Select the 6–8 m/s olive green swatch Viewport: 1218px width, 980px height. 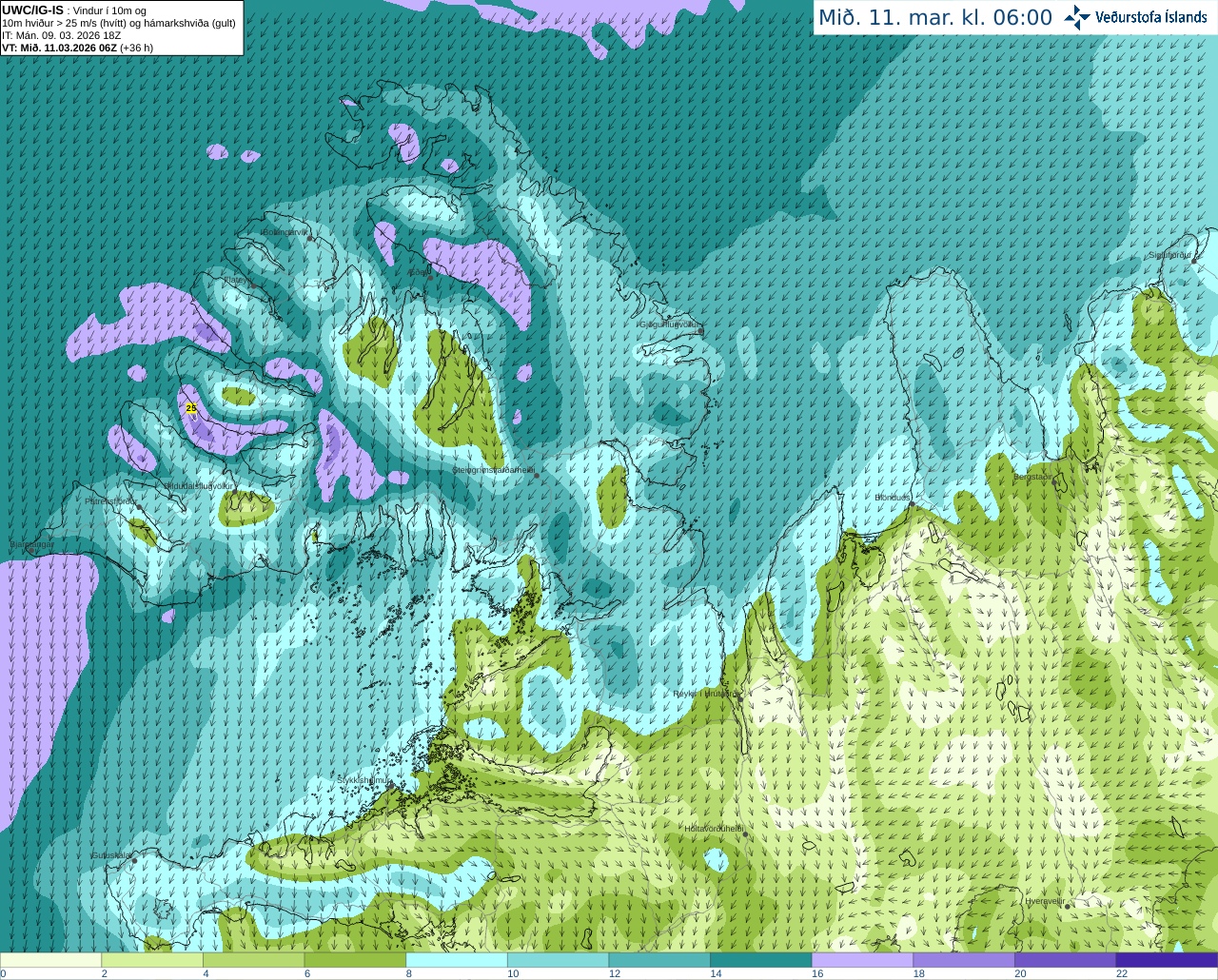(x=355, y=960)
